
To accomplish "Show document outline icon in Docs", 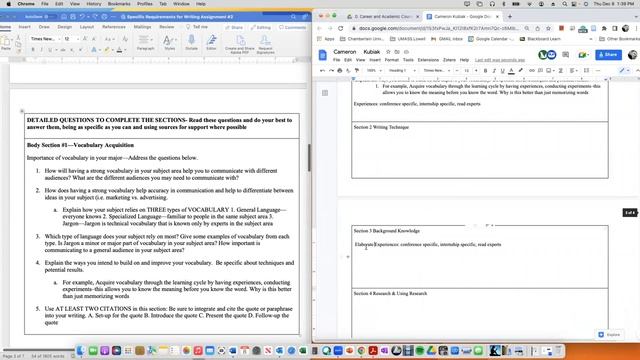I will 325,93.
